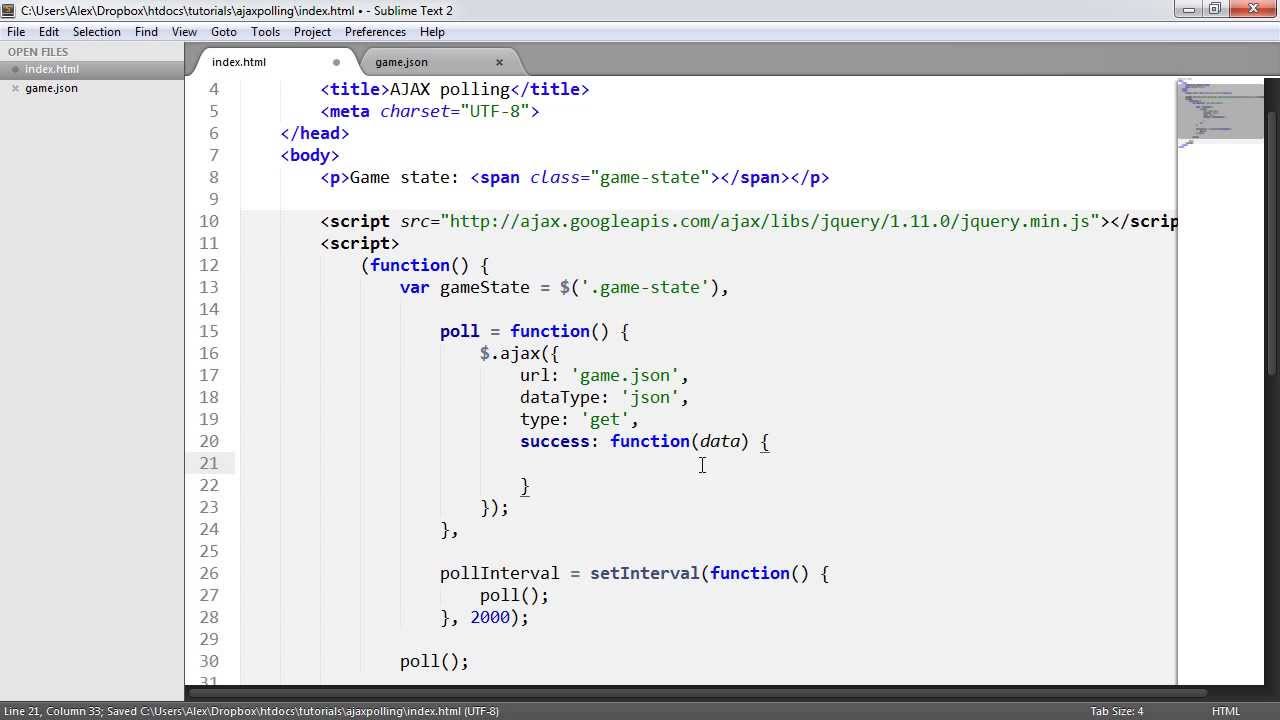Open the Goto menu
Viewport: 1280px width, 720px height.
coord(224,32)
